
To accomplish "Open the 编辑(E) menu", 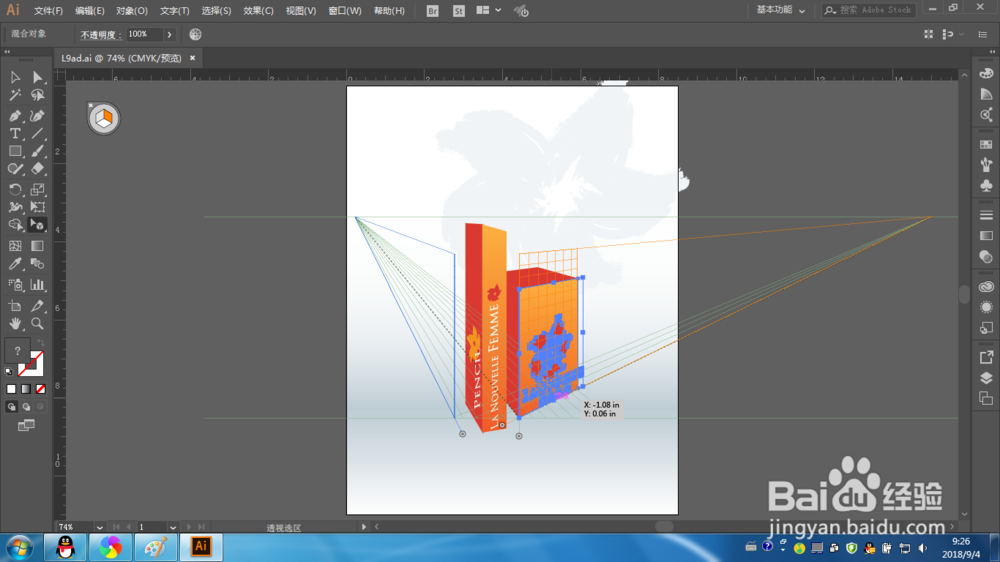I will [89, 11].
